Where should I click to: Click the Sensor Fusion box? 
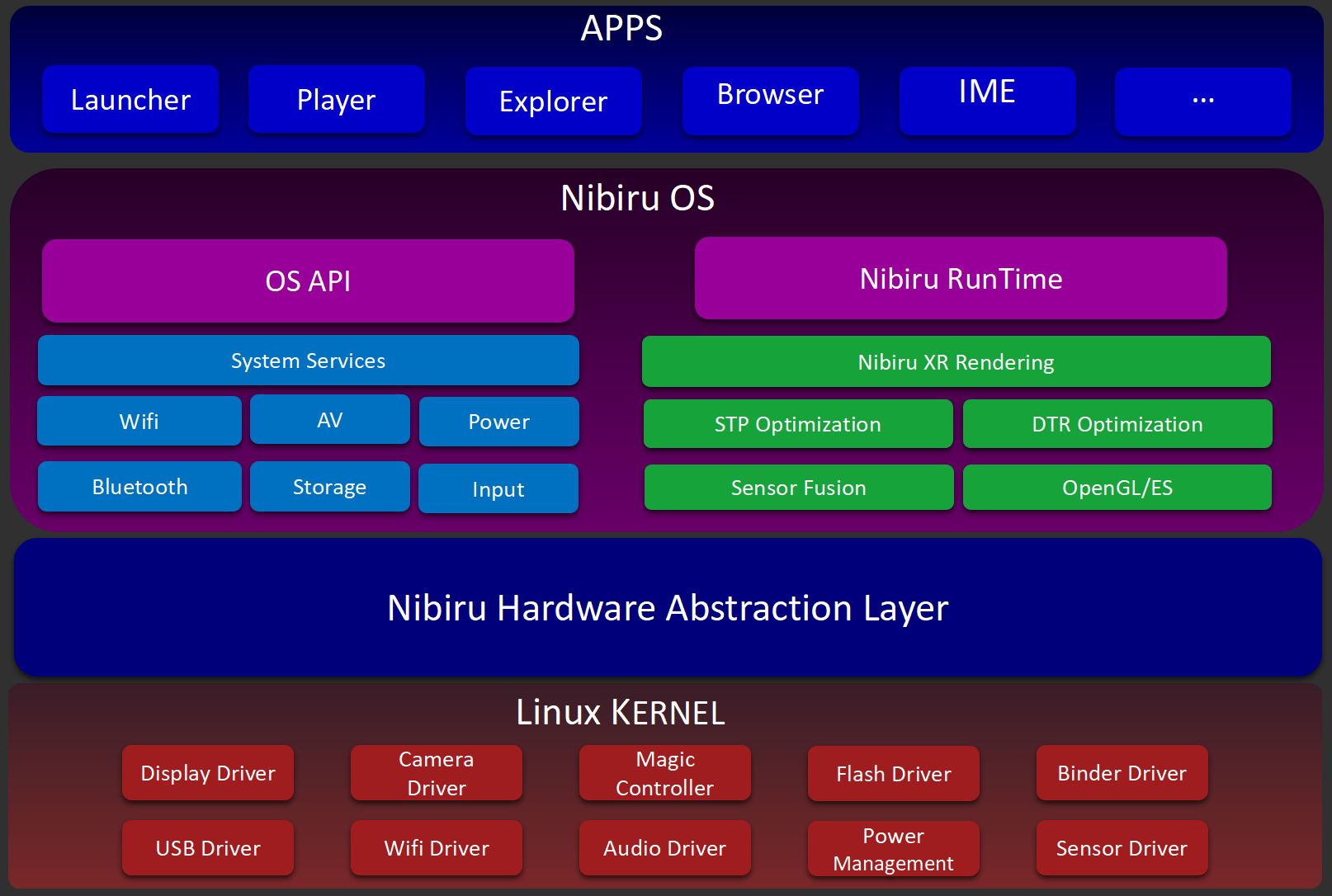[x=798, y=488]
